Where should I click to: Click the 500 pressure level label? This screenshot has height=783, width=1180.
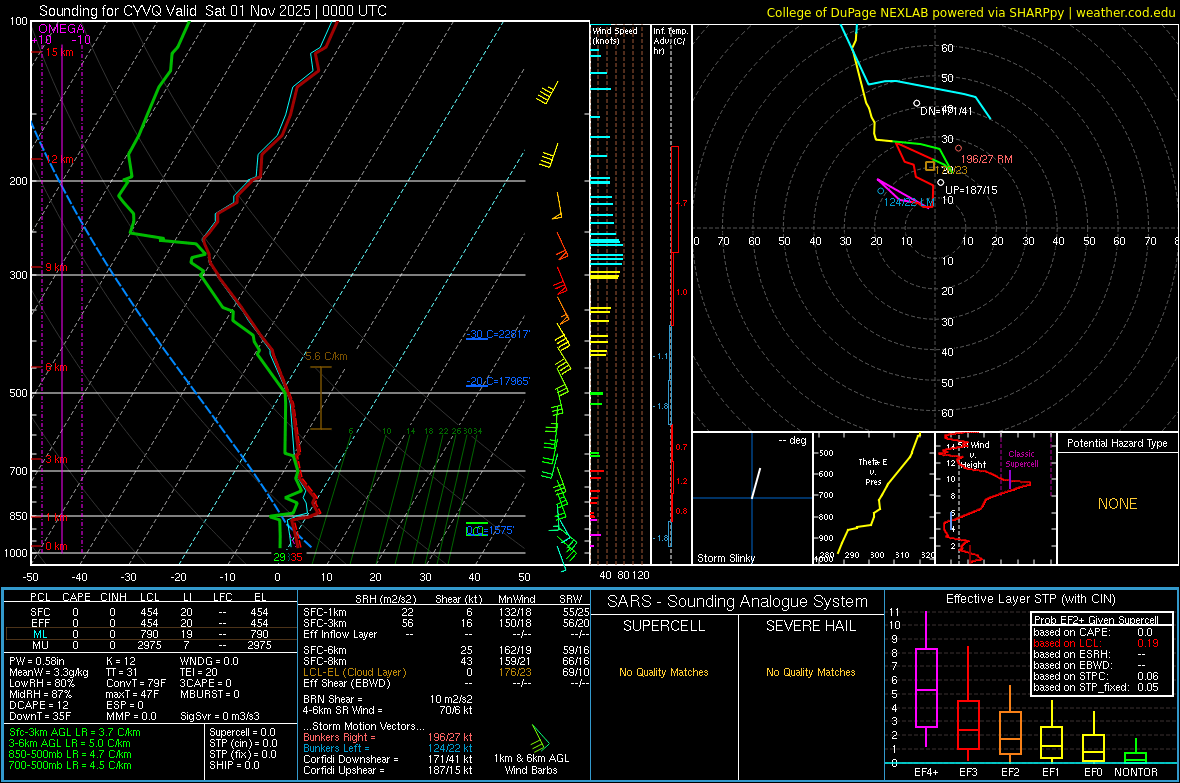click(x=18, y=393)
